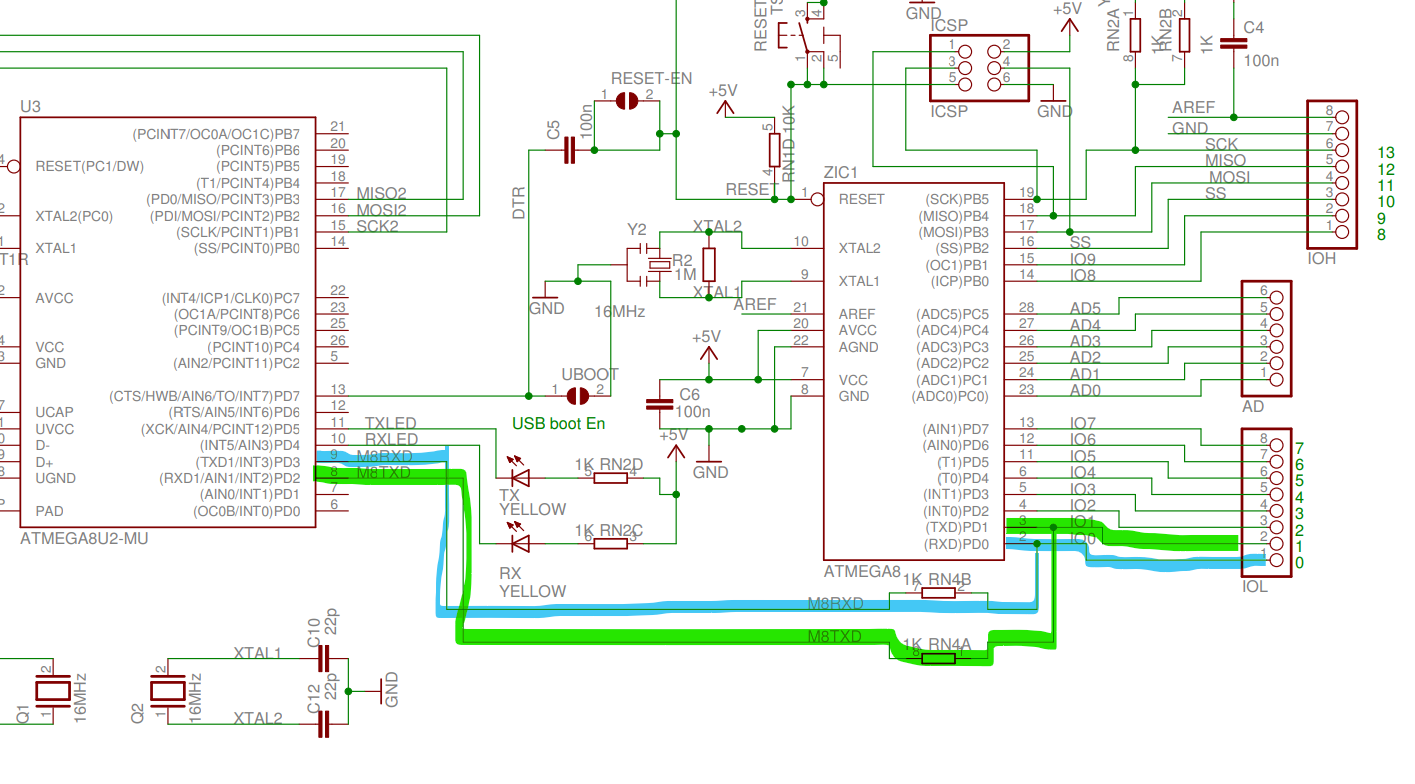1415x784 pixels.
Task: Select the RESET(PC1/DW) pin label
Action: pyautogui.click(x=88, y=166)
